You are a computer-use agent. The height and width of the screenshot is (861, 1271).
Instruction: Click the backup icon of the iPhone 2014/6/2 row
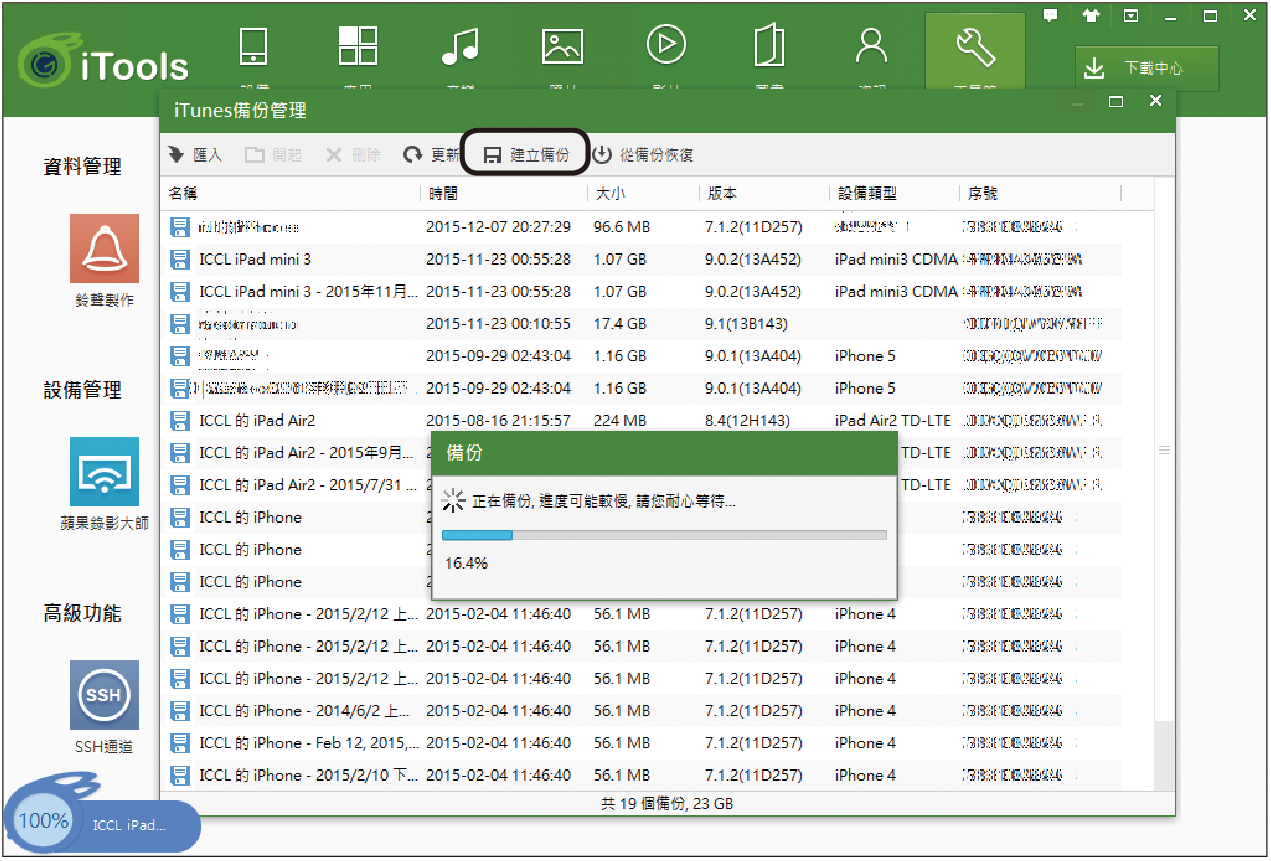(x=180, y=711)
